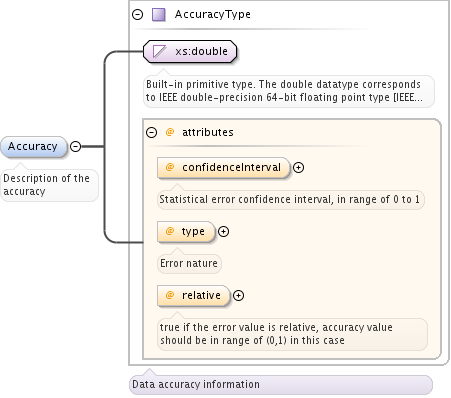Select the Accuracy element node
Viewport: 451px width, 398px height.
pos(34,146)
